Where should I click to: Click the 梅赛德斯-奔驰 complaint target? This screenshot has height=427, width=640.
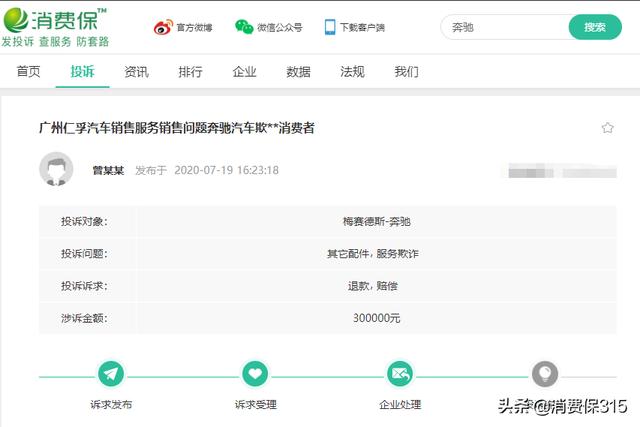point(376,222)
